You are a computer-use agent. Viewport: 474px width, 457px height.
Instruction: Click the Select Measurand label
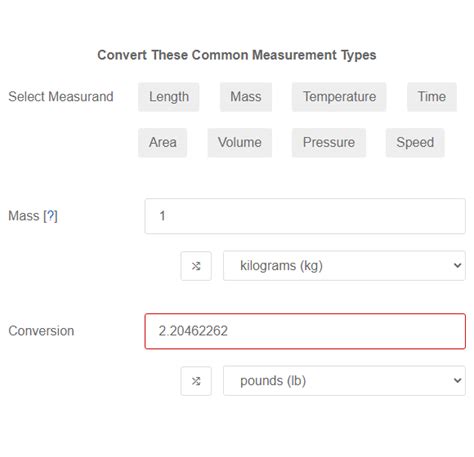click(61, 97)
